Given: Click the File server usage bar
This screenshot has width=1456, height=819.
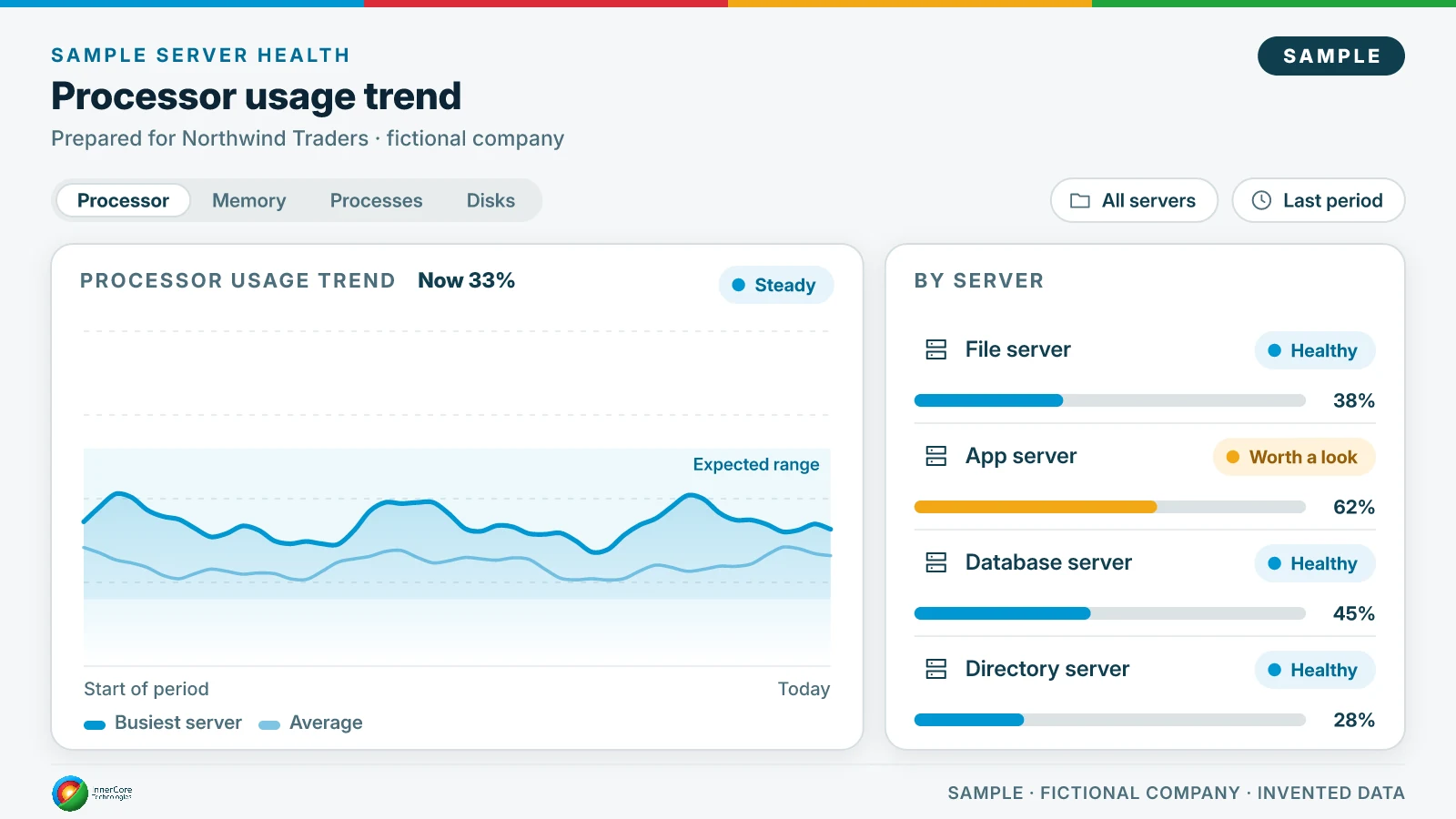Looking at the screenshot, I should coord(1110,400).
